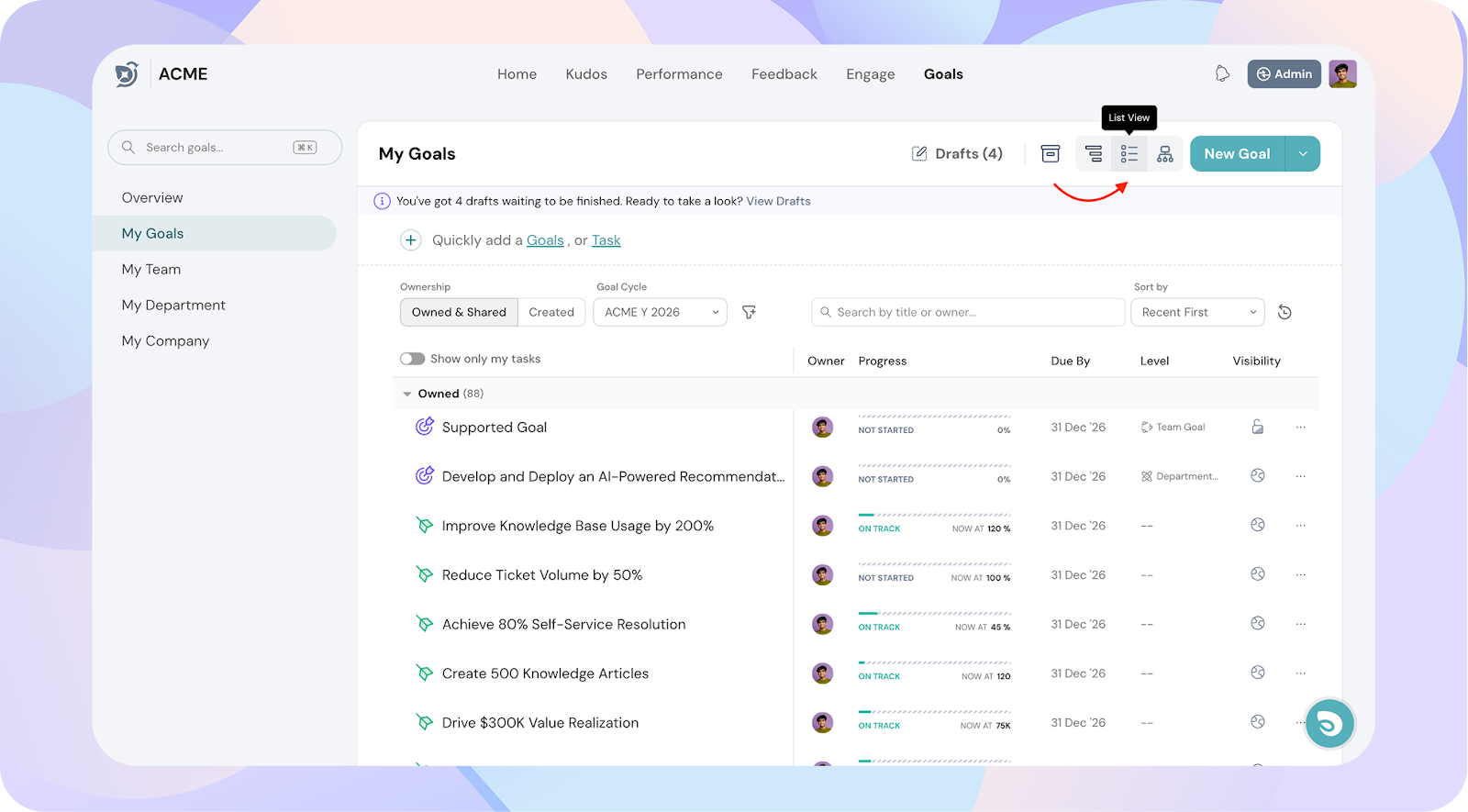Click progress bar for Achieve 80% Self-Service
This screenshot has height=812, width=1468.
(x=934, y=613)
